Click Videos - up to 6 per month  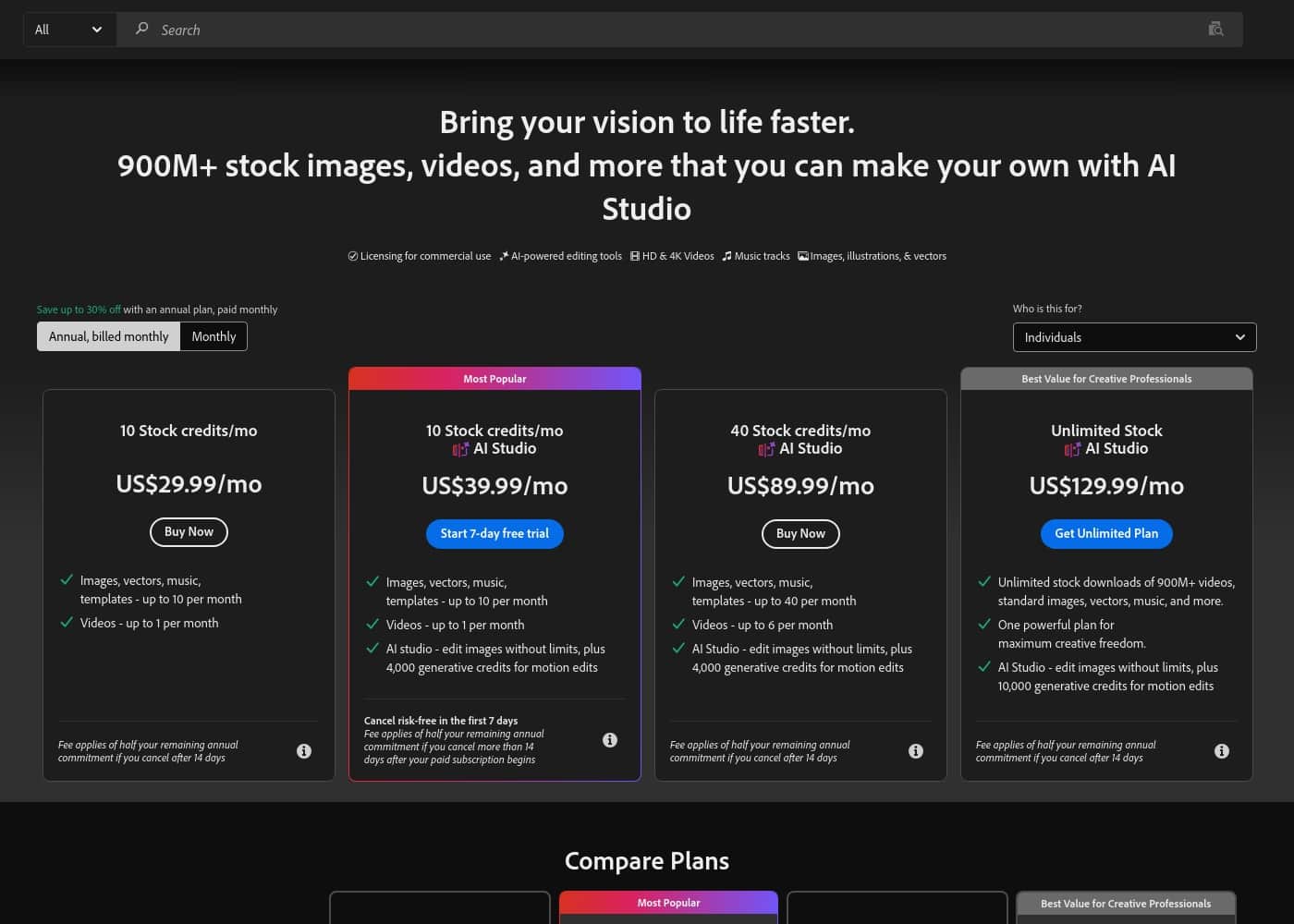763,625
